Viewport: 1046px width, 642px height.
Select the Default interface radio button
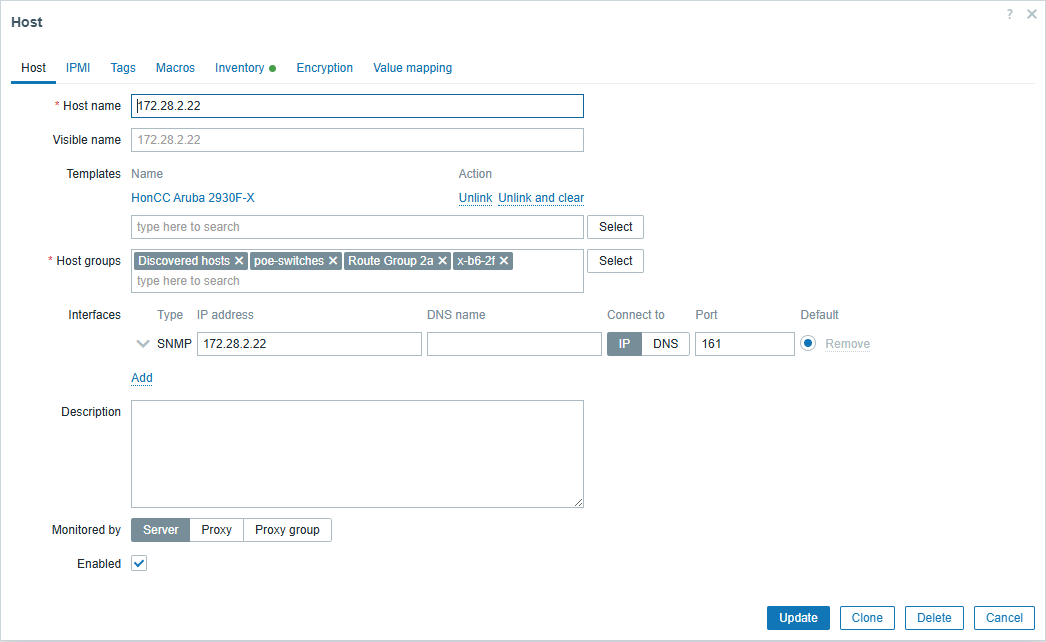coord(808,343)
